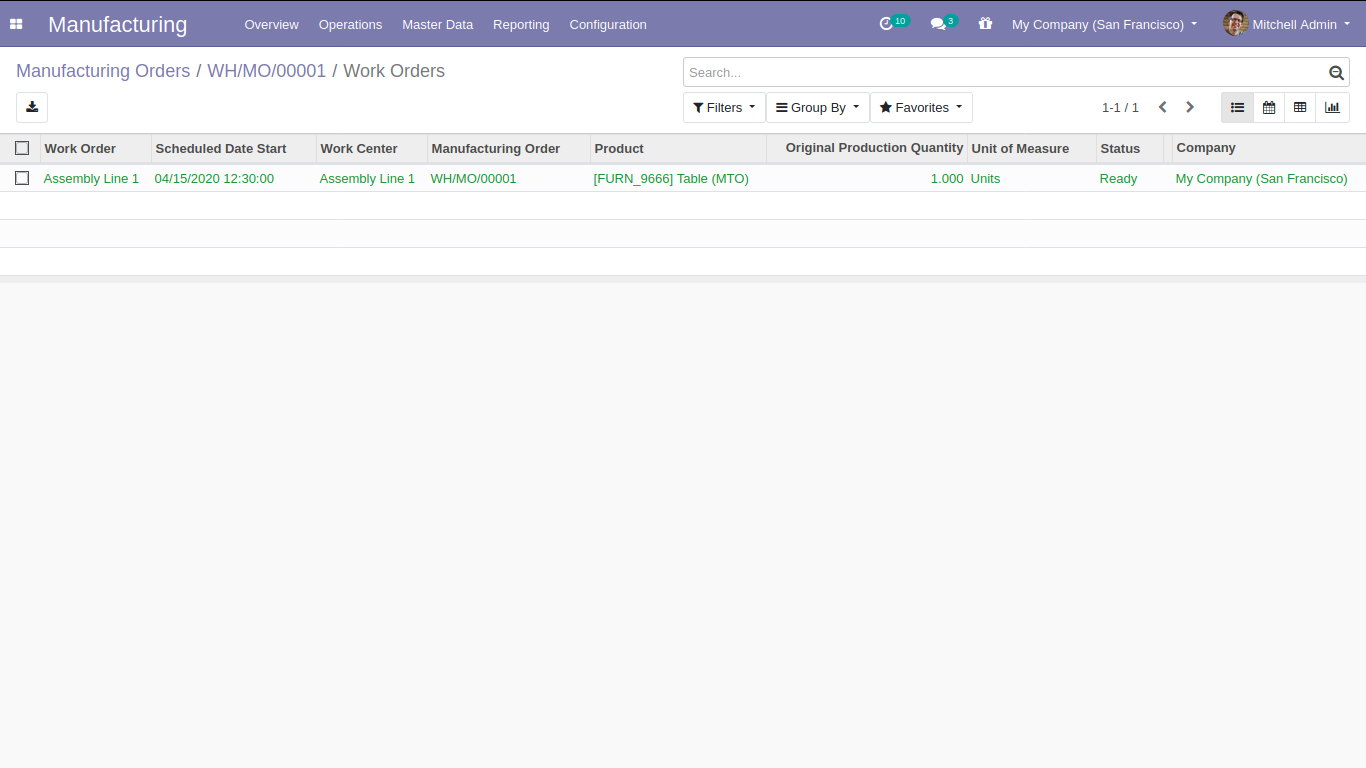Expand the Group By dropdown
This screenshot has height=768, width=1366.
817,107
